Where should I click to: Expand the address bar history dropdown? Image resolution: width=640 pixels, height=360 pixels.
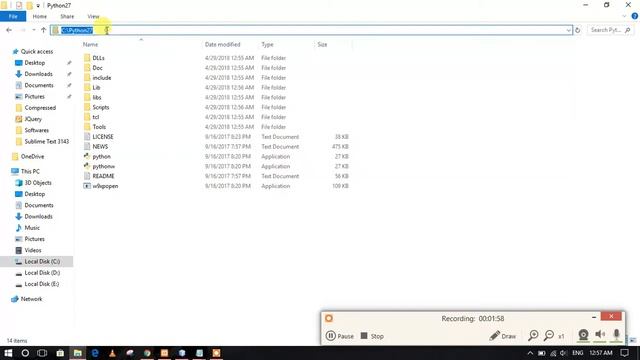(x=568, y=30)
